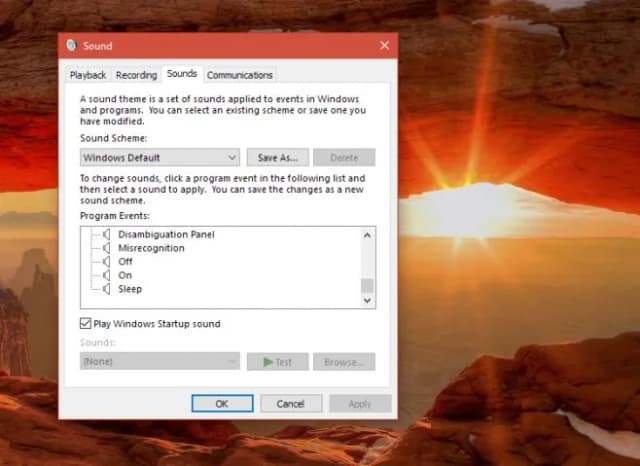Close the Sound dialog window
The image size is (640, 466).
coord(385,46)
